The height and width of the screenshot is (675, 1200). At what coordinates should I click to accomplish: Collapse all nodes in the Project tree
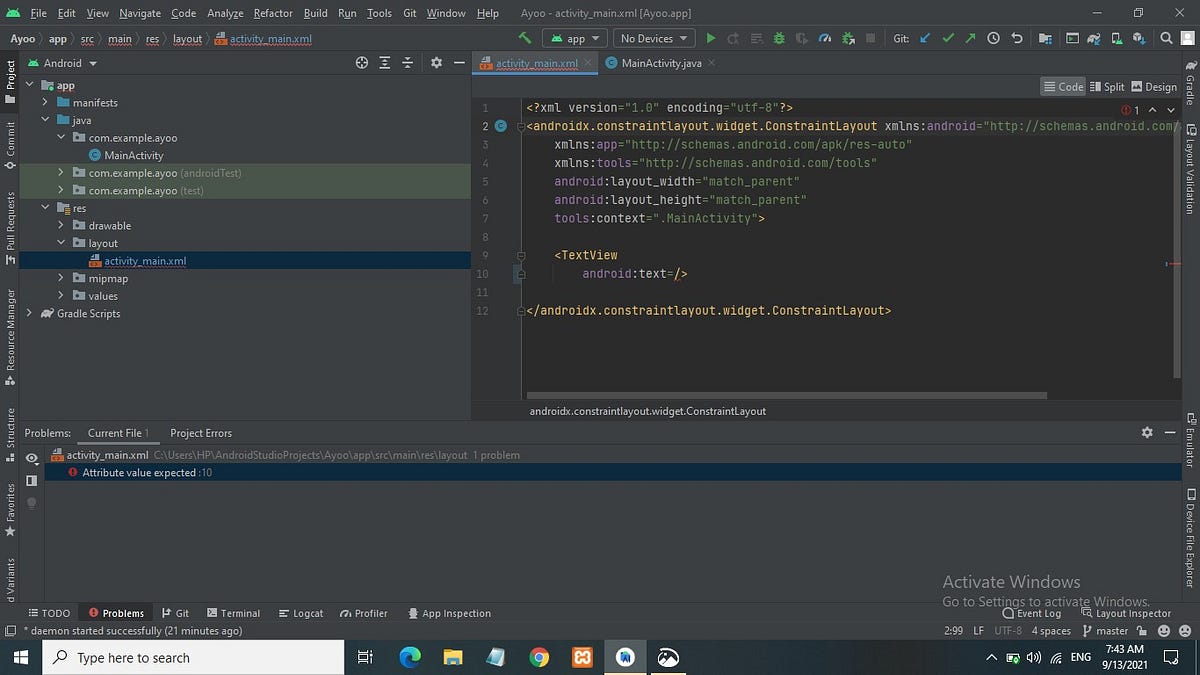[407, 62]
